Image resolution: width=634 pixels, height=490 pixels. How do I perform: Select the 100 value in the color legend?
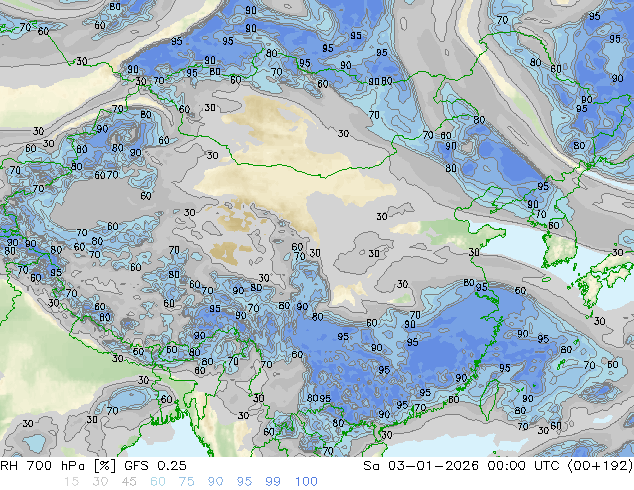[x=306, y=482]
